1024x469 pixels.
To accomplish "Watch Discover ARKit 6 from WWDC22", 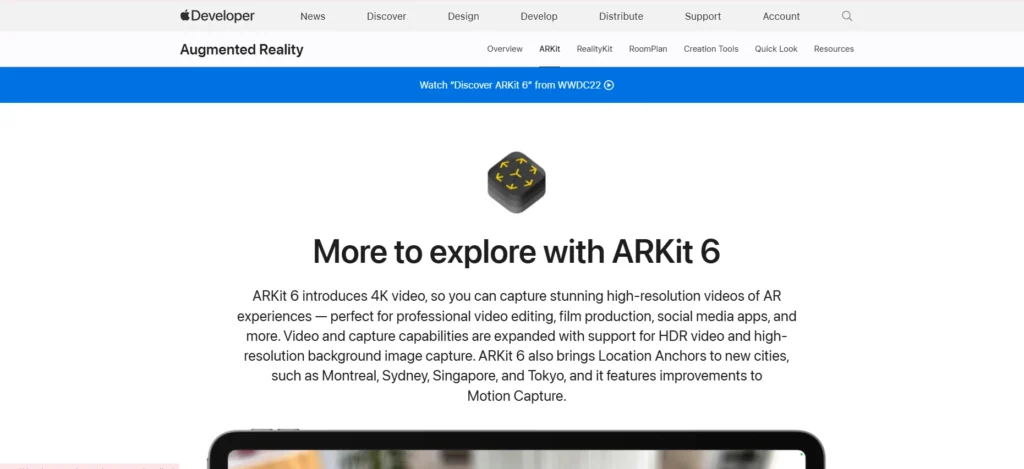I will tap(517, 85).
